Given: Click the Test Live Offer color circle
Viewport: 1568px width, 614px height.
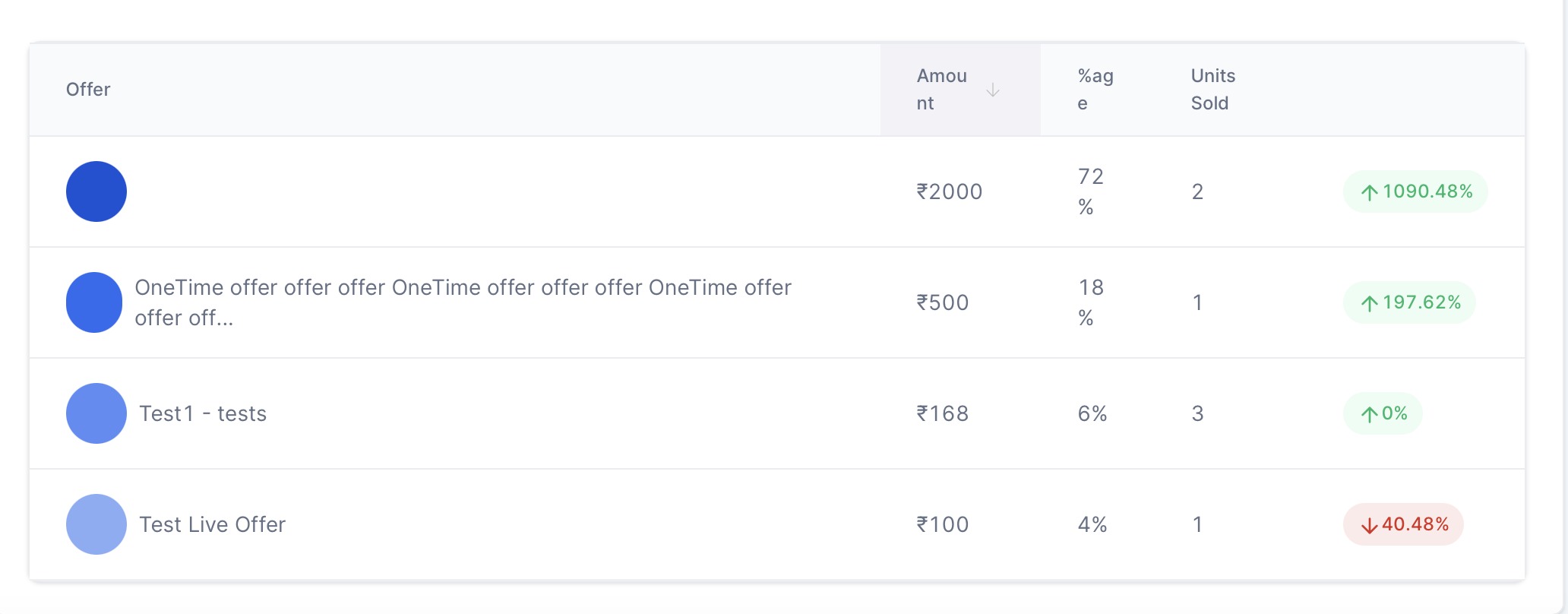Looking at the screenshot, I should tap(96, 524).
